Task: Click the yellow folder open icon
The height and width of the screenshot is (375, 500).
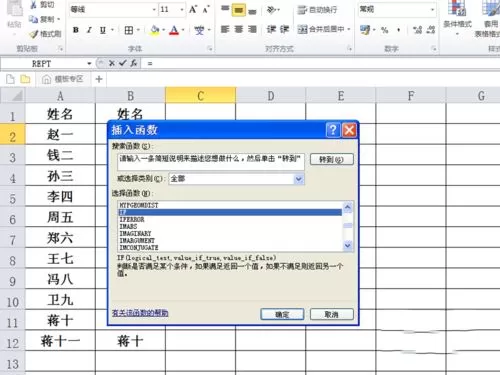Action: [x=25, y=79]
